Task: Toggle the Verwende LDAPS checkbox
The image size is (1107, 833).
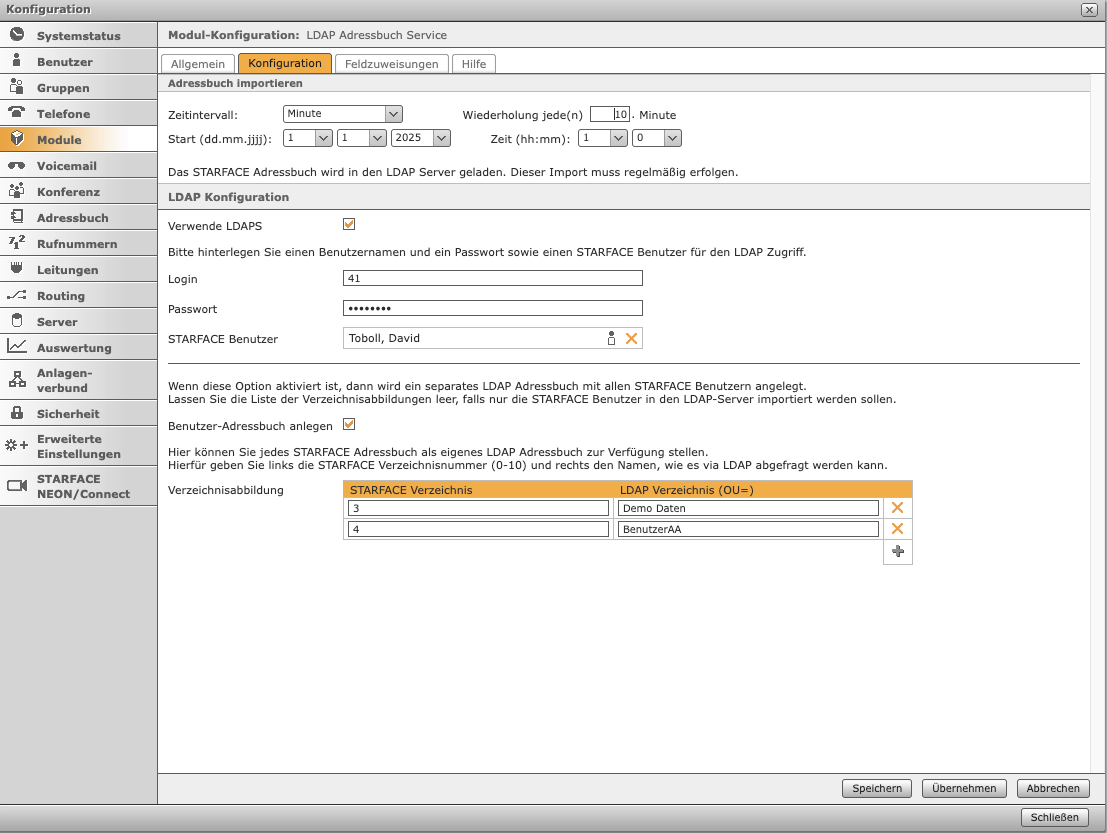Action: [x=349, y=224]
